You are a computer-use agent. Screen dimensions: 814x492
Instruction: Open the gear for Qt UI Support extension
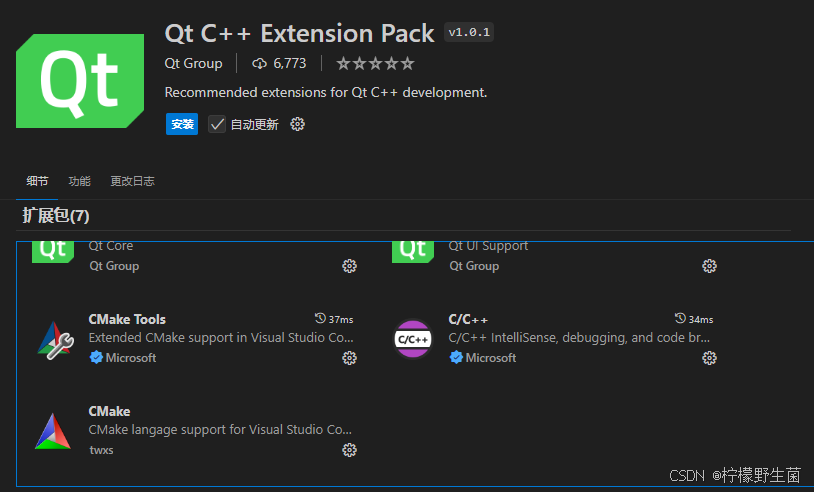tap(709, 266)
